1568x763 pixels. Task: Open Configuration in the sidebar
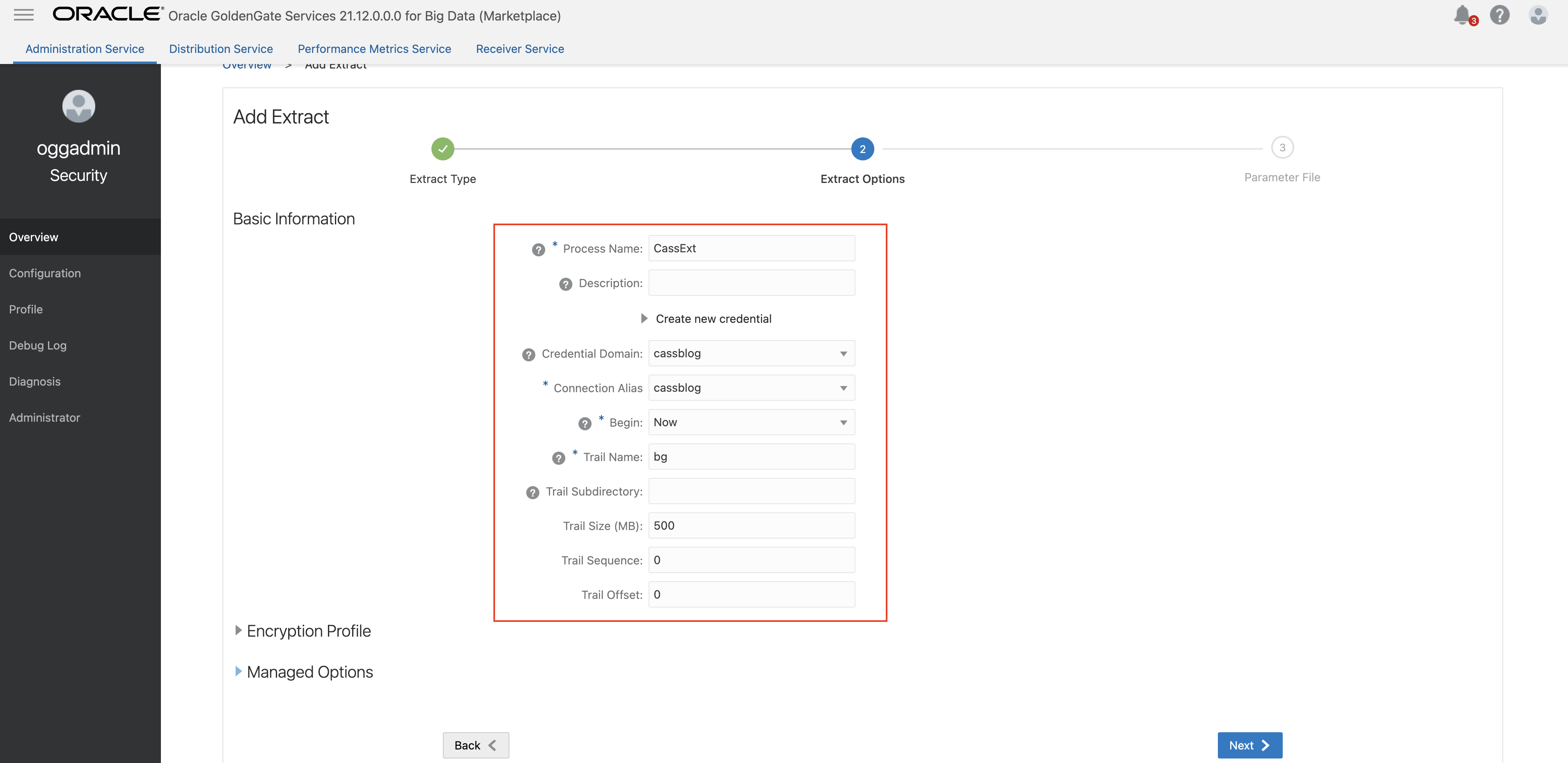tap(45, 273)
